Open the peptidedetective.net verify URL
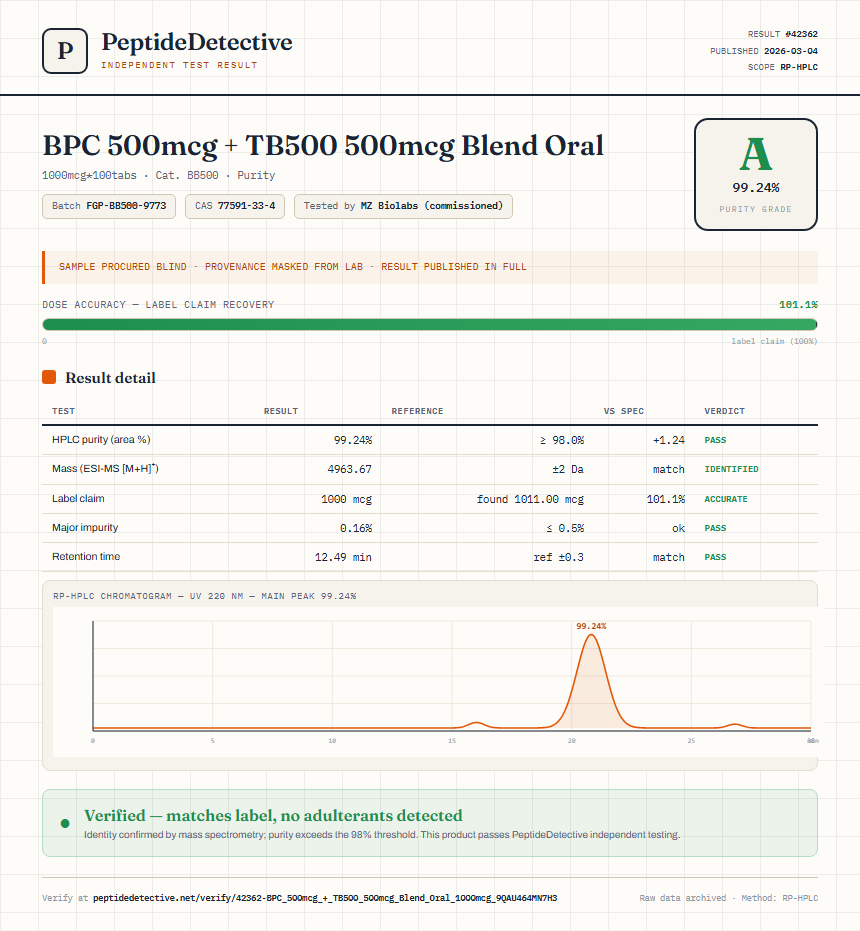The image size is (860, 931). (x=325, y=898)
